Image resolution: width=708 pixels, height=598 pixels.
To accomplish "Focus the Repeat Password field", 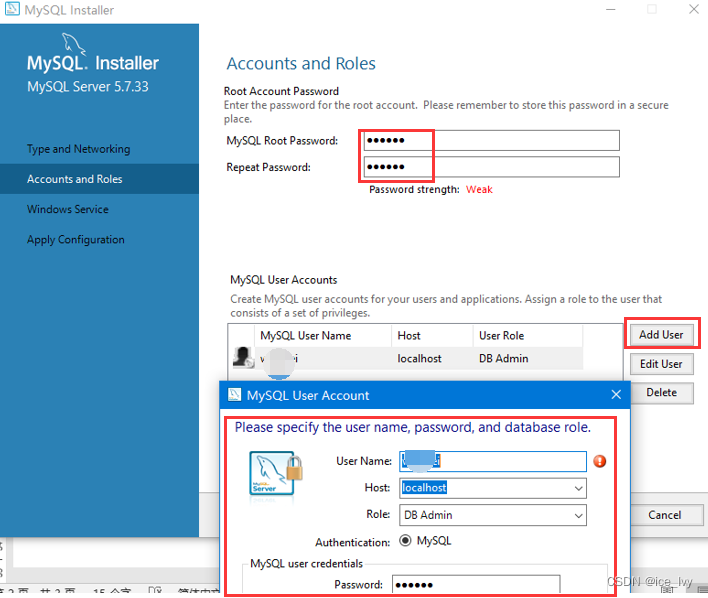I will point(492,167).
